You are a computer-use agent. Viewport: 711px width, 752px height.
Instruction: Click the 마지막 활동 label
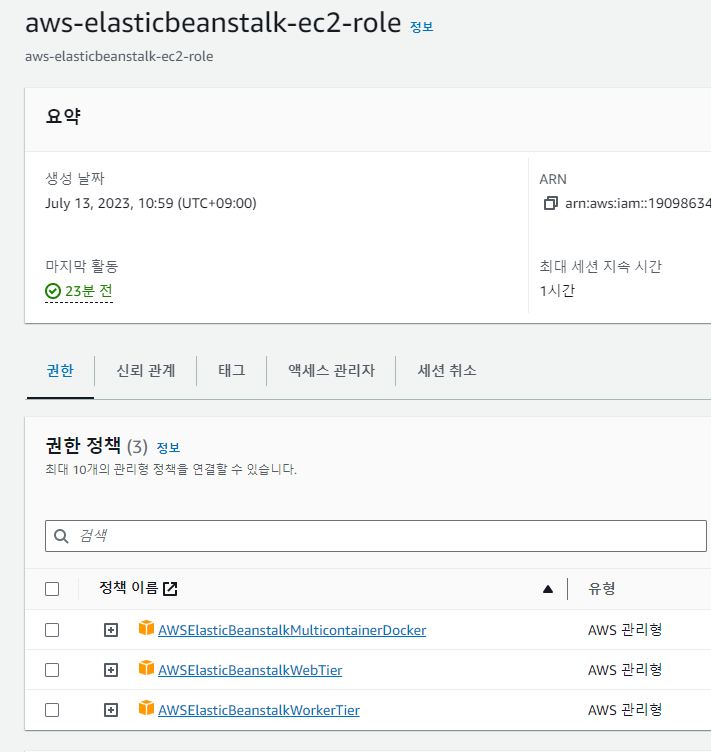point(82,266)
